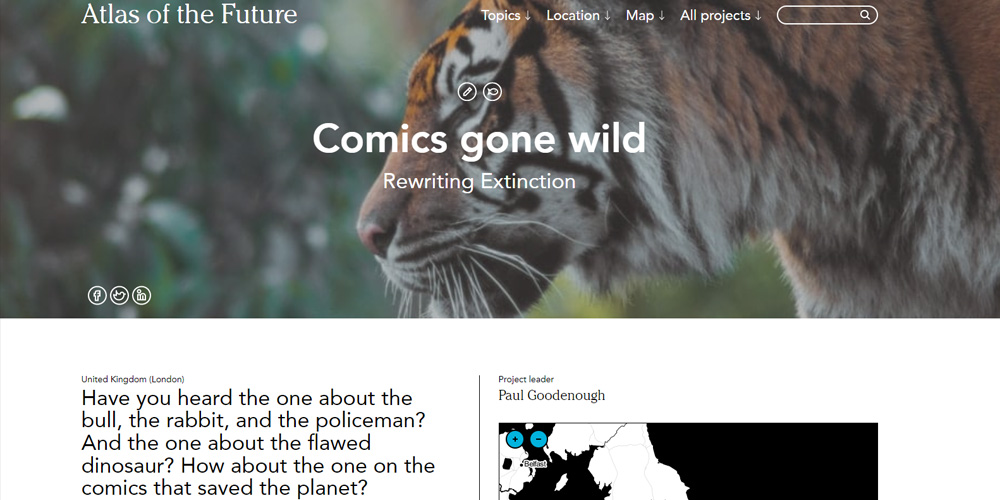Screen dimensions: 1000x500
Task: Click the fish topic icon
Action: click(x=492, y=92)
